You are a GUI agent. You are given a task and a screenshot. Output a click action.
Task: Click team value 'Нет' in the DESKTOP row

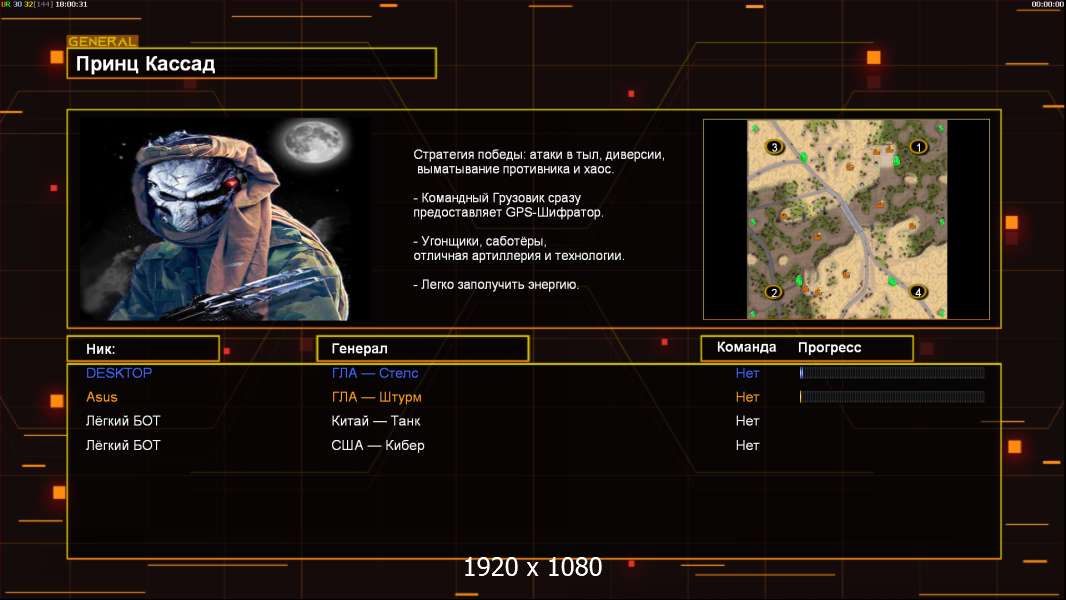point(747,373)
